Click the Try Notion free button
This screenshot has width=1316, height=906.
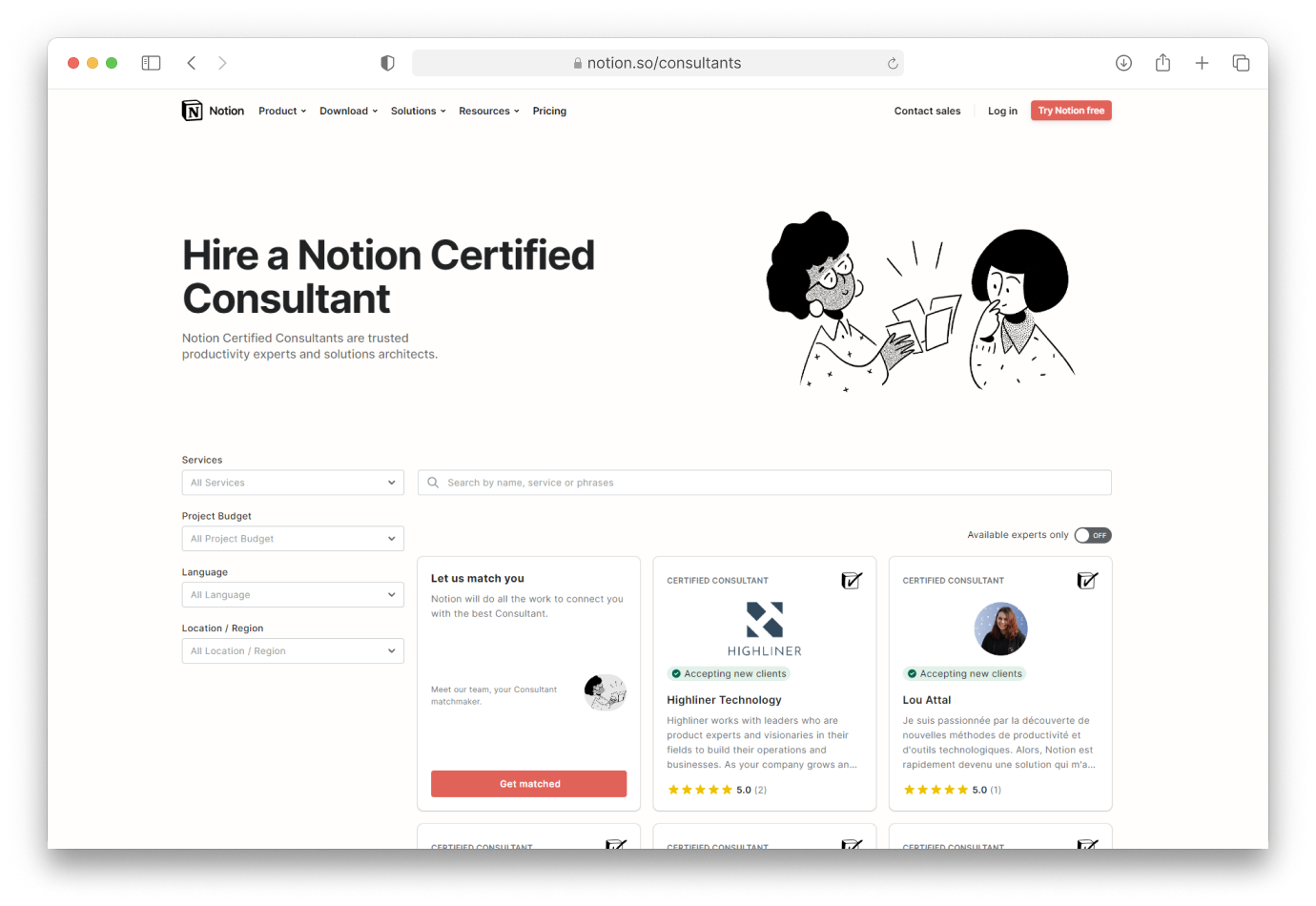coord(1071,110)
